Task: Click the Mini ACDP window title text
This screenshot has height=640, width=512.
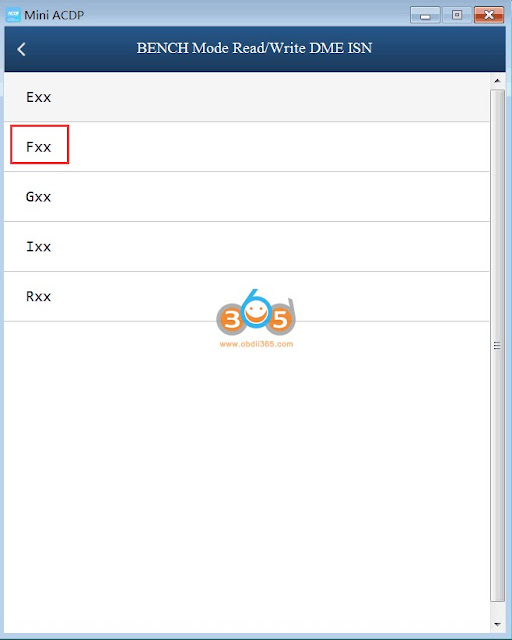Action: [54, 15]
